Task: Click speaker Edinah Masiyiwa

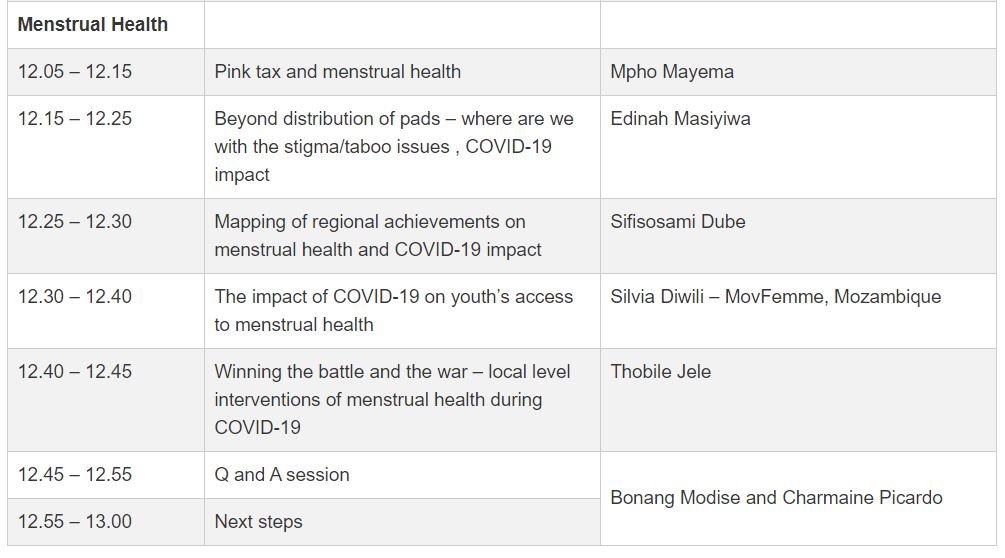Action: click(x=680, y=119)
